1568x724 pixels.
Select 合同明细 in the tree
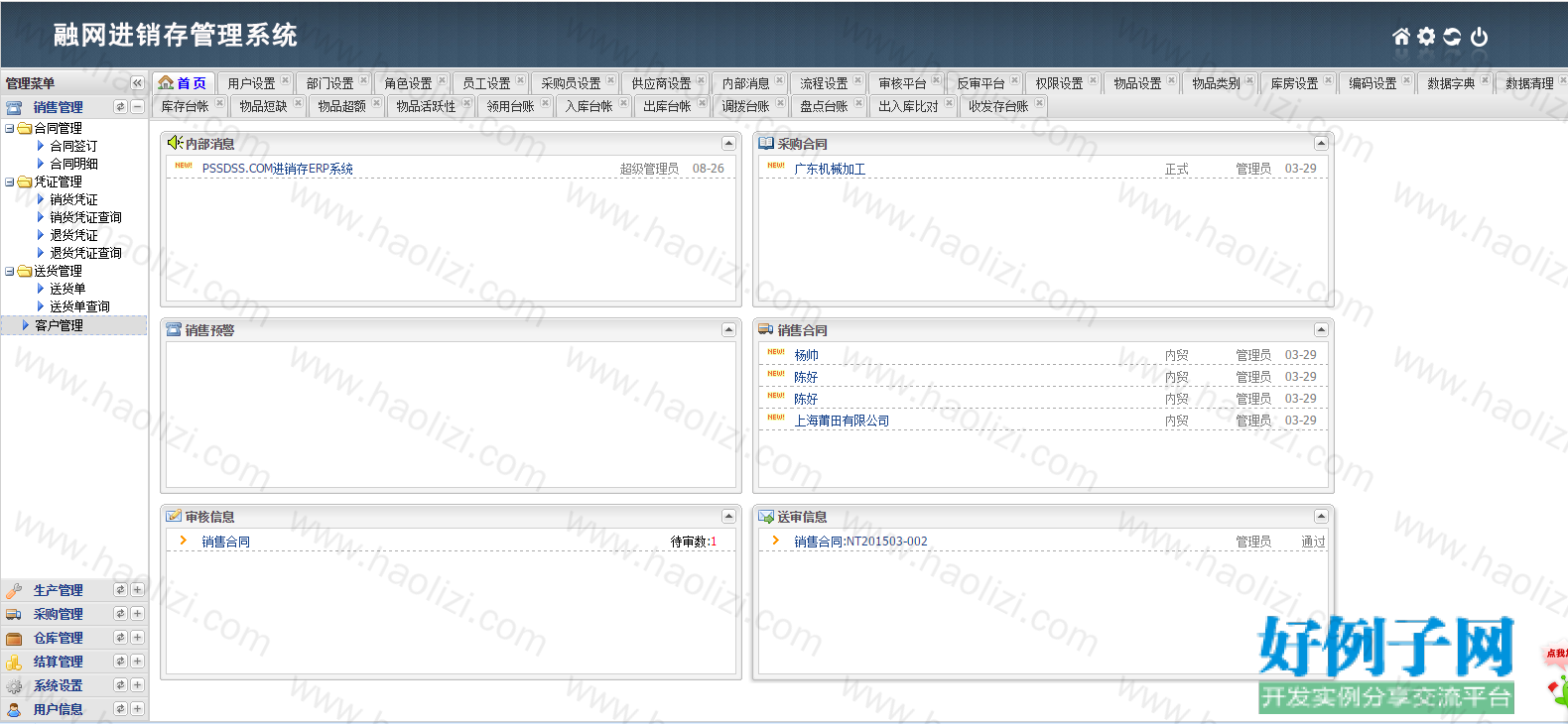(x=73, y=164)
